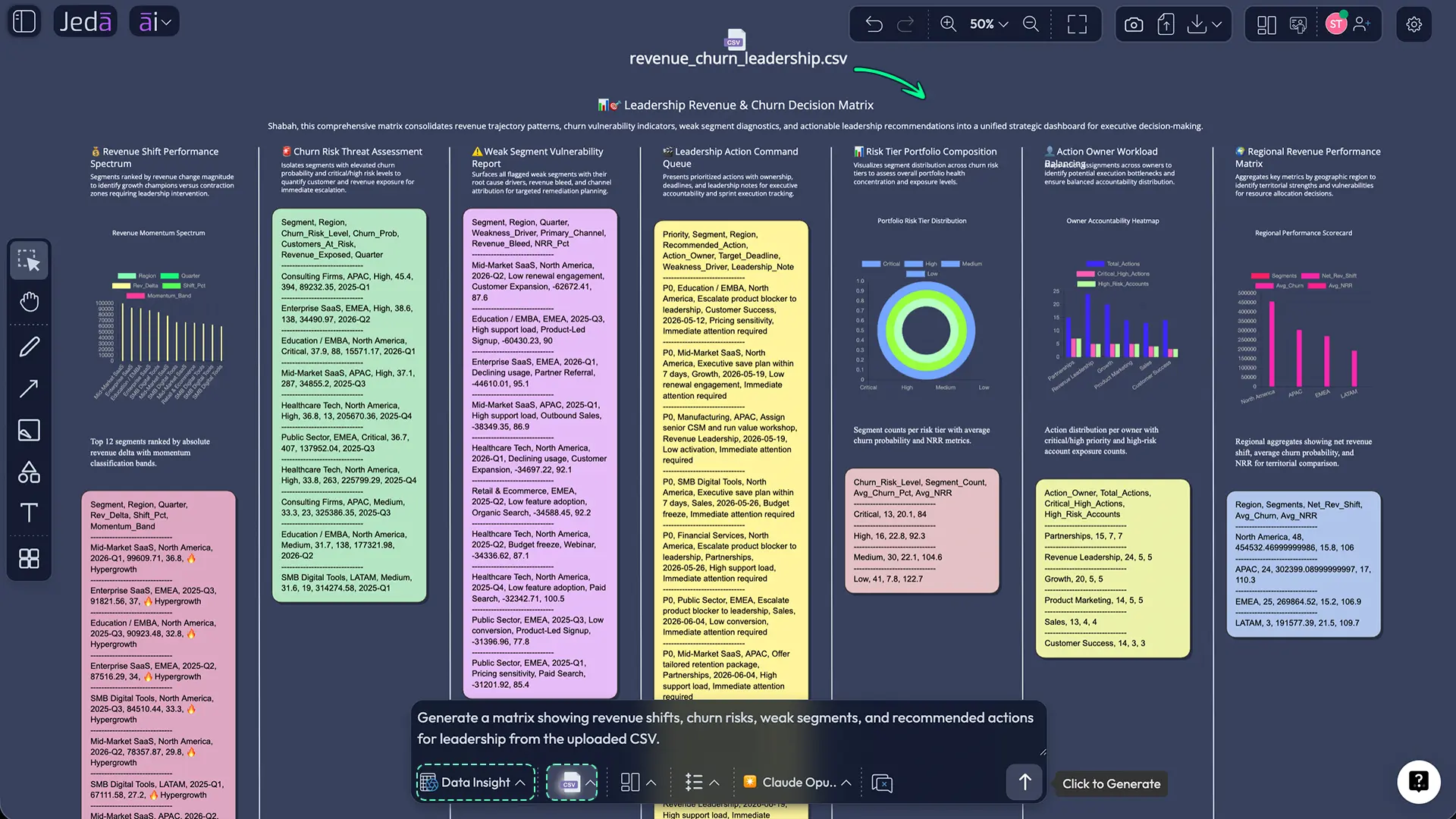Open the help question mark button

point(1418,781)
